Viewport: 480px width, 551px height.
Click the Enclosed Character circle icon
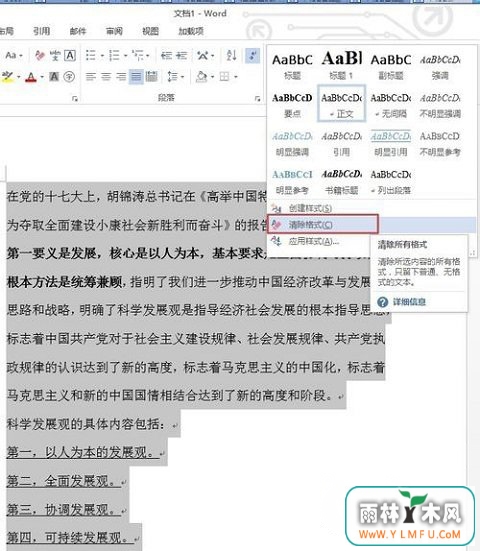pyautogui.click(x=69, y=76)
